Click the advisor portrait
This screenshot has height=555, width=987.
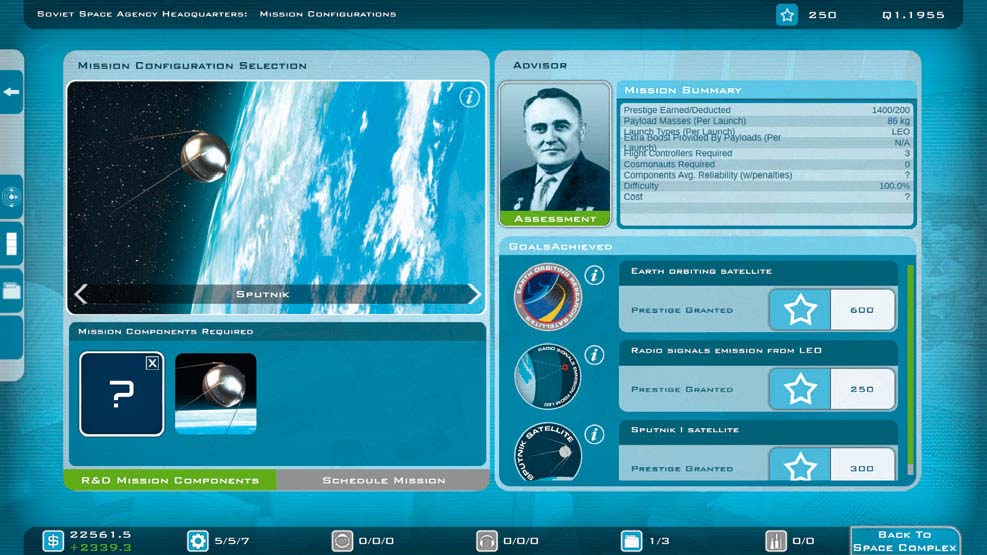pyautogui.click(x=555, y=147)
